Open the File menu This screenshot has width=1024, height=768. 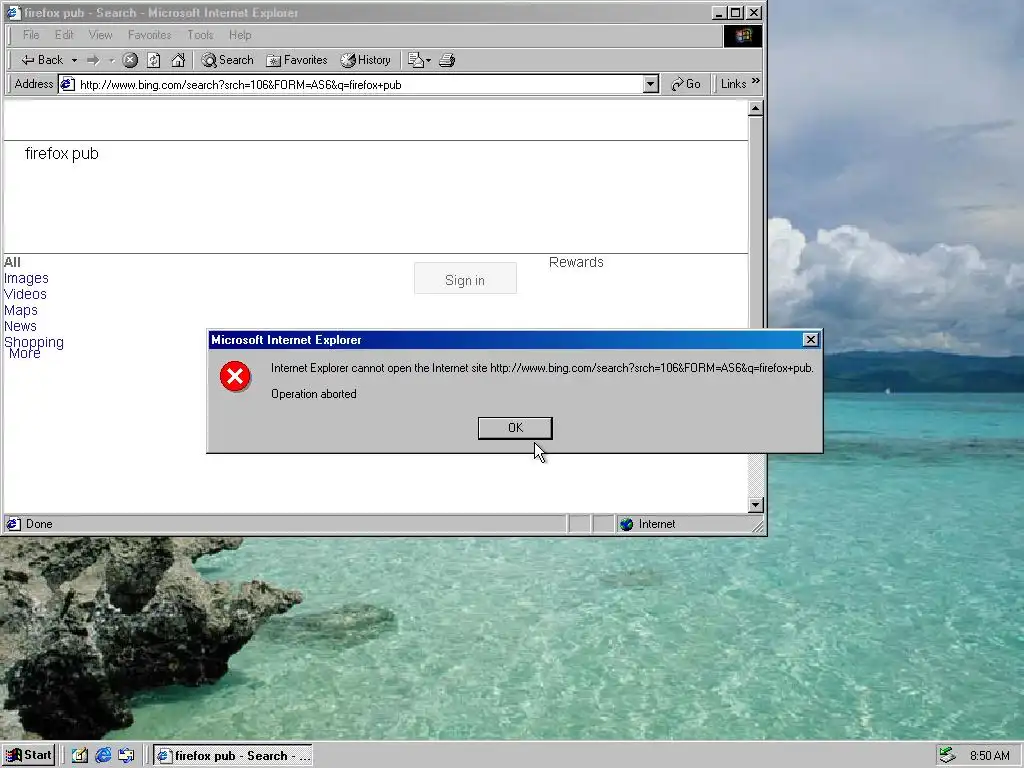[x=31, y=35]
